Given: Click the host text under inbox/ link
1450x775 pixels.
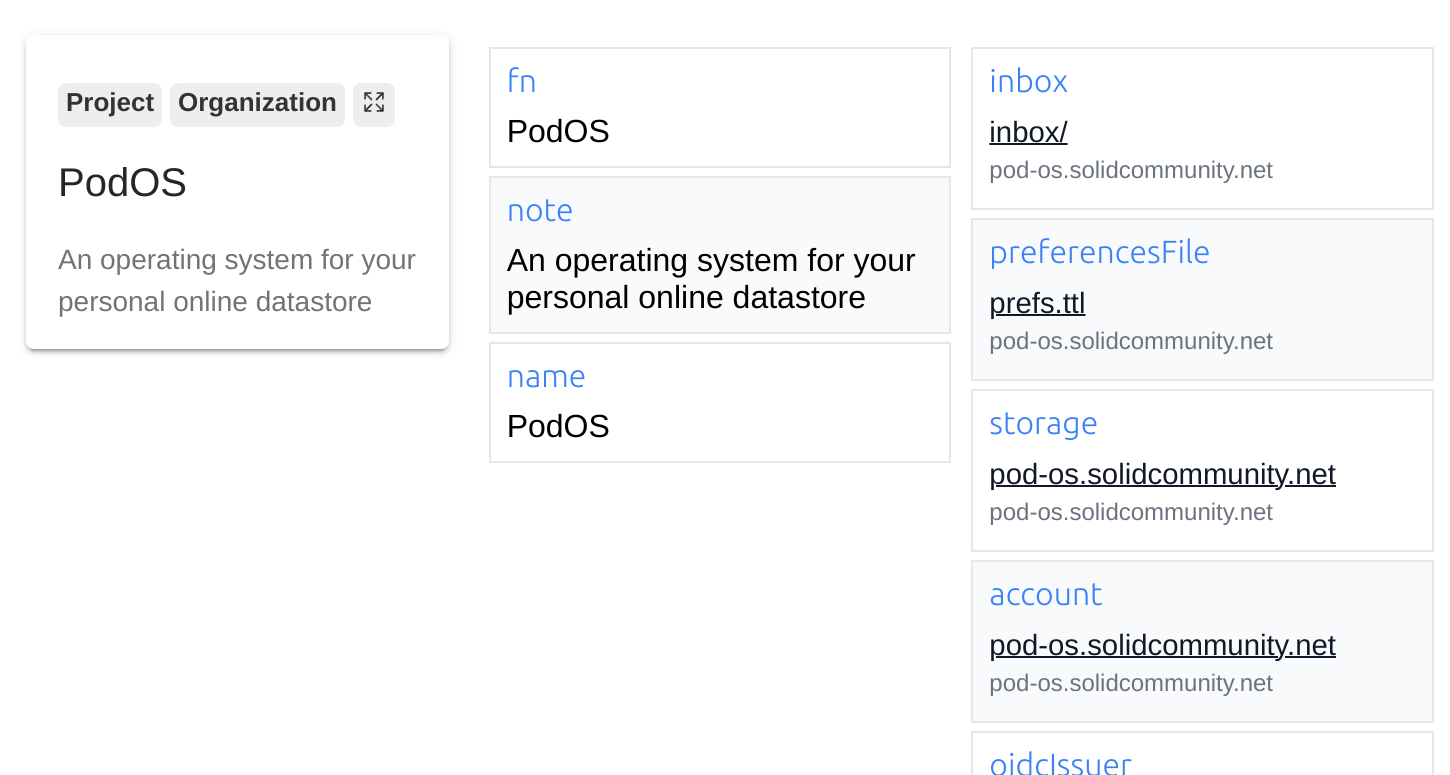Looking at the screenshot, I should point(1131,170).
